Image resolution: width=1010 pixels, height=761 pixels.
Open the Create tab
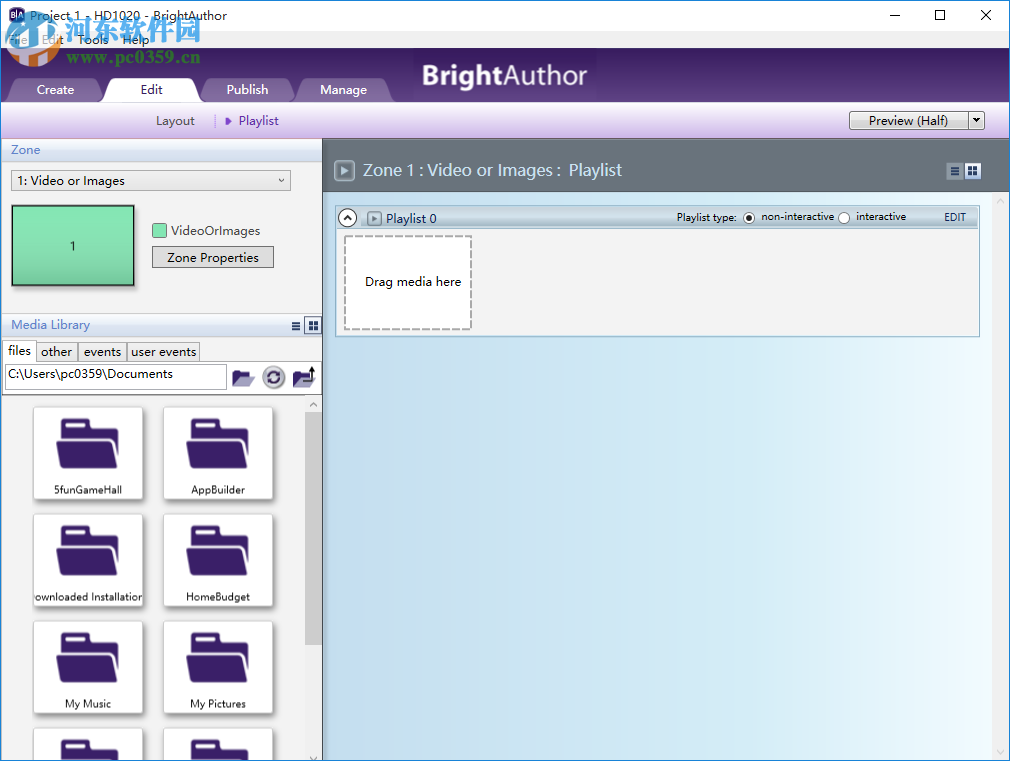pyautogui.click(x=55, y=90)
